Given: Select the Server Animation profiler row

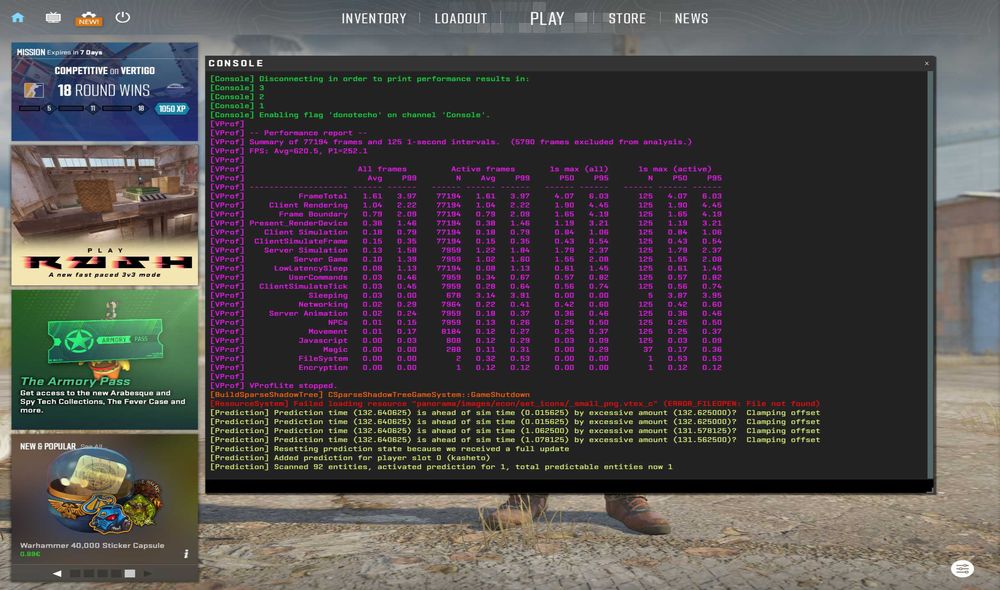Looking at the screenshot, I should coord(466,313).
